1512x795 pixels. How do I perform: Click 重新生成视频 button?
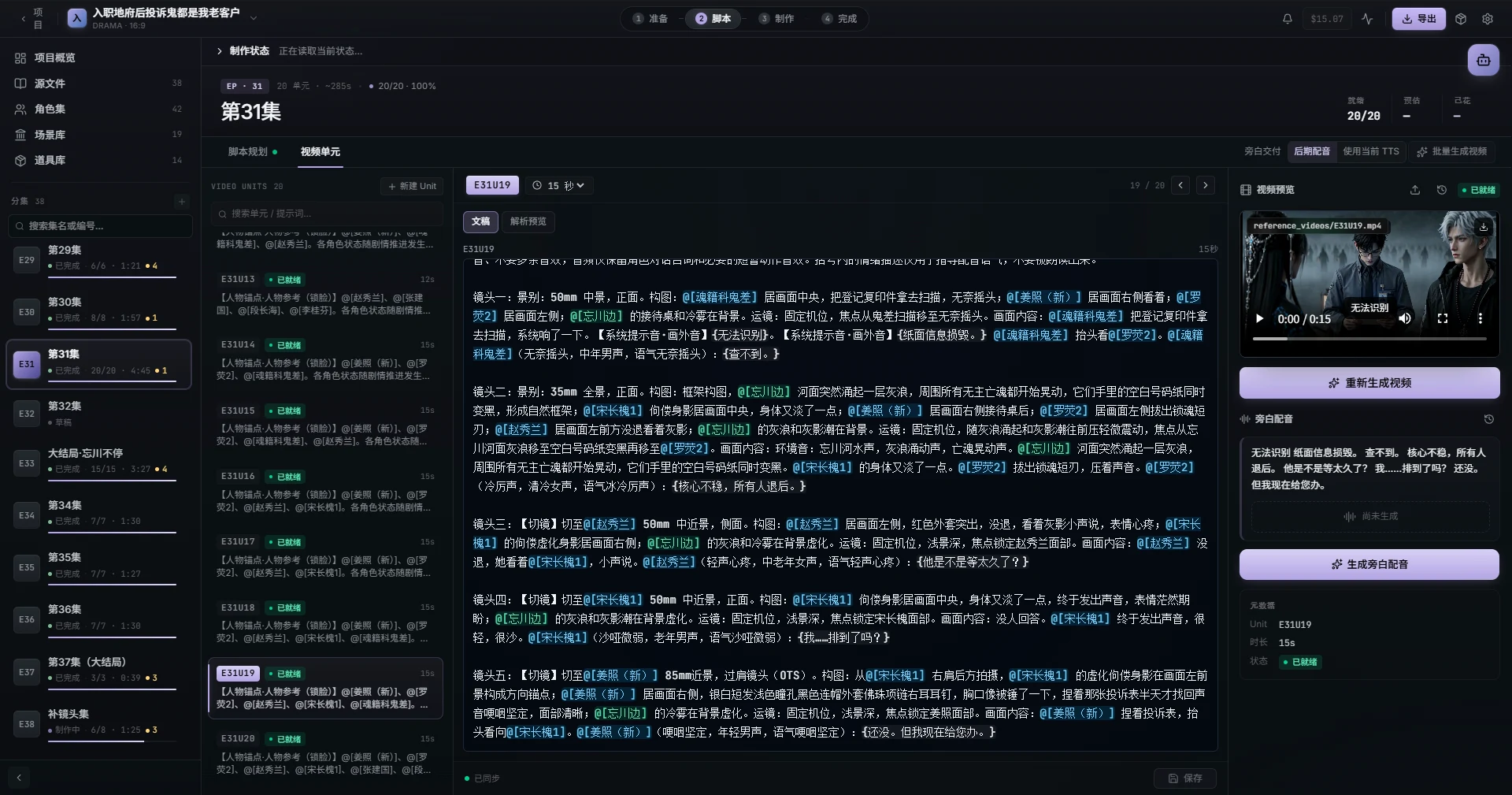click(1369, 383)
